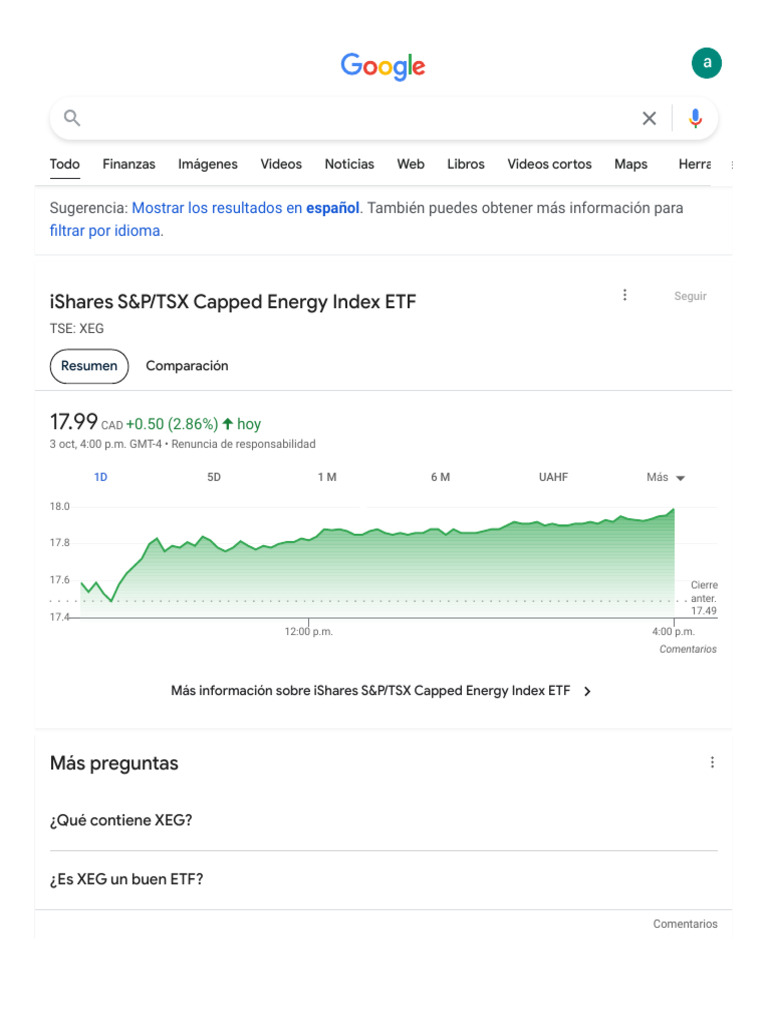Switch to the Web tab

pyautogui.click(x=411, y=164)
